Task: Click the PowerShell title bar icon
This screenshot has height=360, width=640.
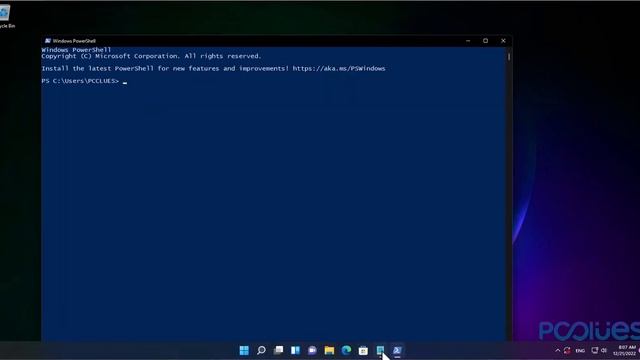Action: [x=48, y=41]
